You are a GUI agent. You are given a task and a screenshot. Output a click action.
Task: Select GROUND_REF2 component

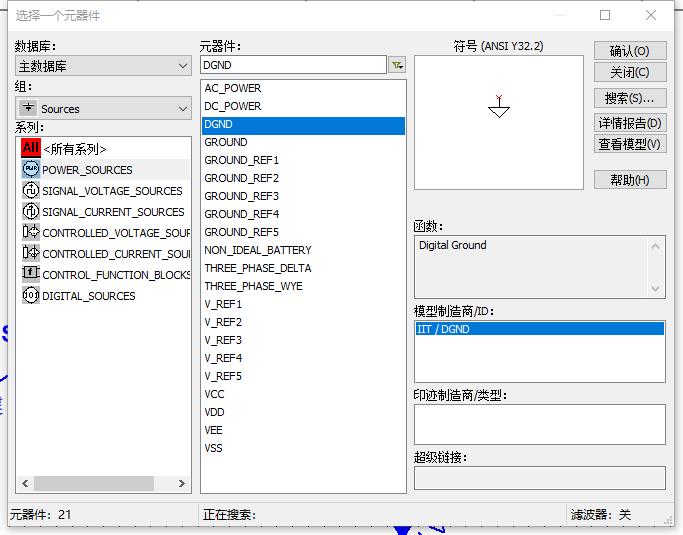pyautogui.click(x=303, y=178)
